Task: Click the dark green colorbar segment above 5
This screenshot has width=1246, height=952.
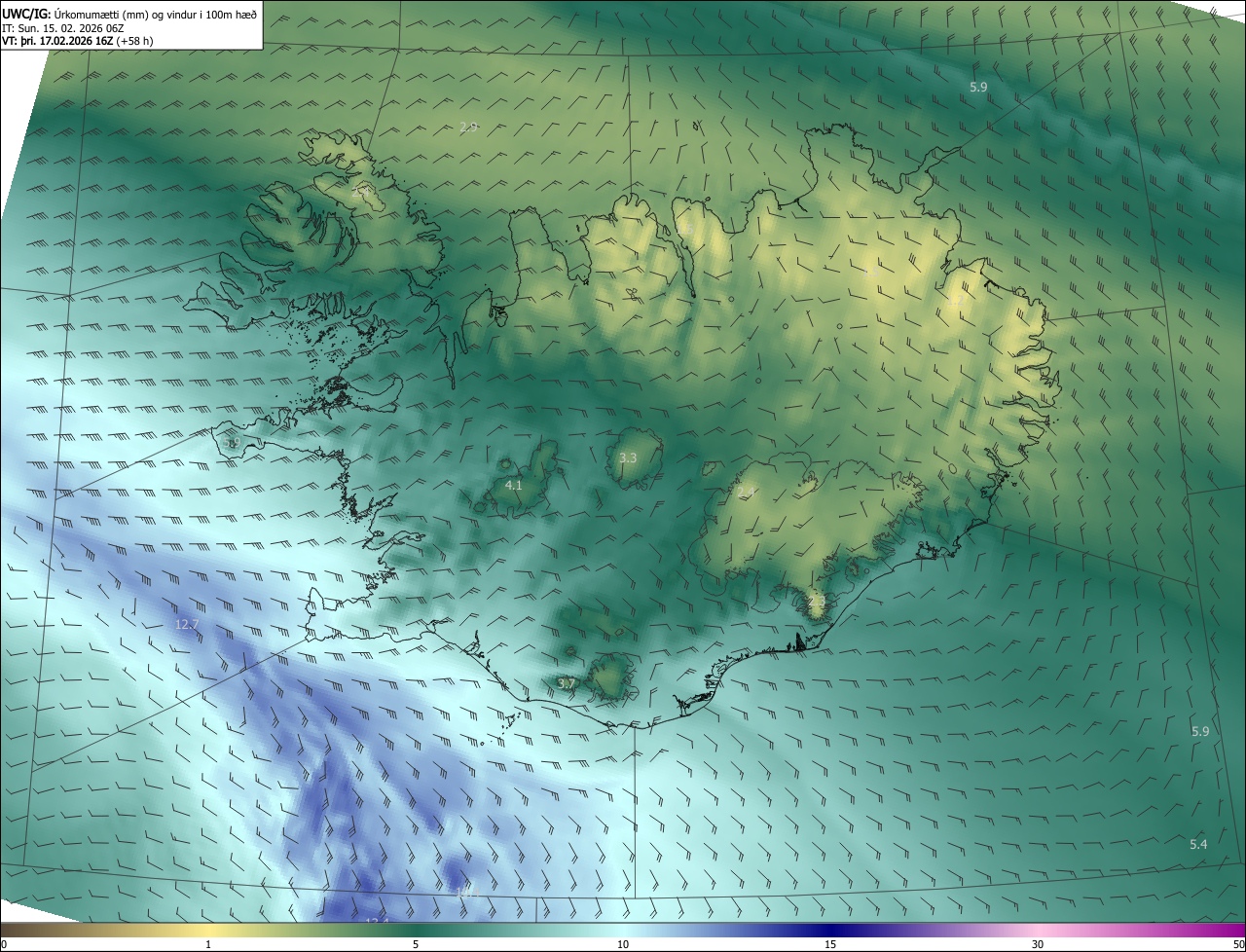Action: (416, 931)
